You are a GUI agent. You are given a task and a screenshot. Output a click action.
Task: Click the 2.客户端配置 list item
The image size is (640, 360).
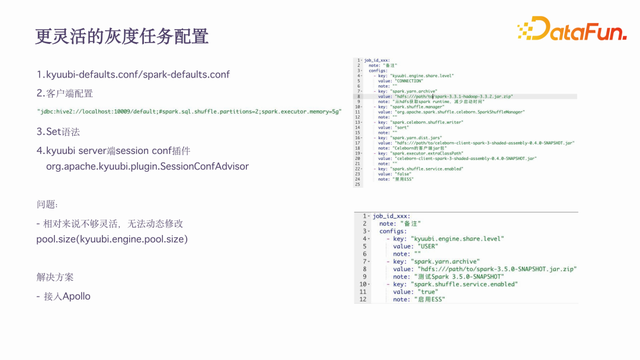pos(64,93)
